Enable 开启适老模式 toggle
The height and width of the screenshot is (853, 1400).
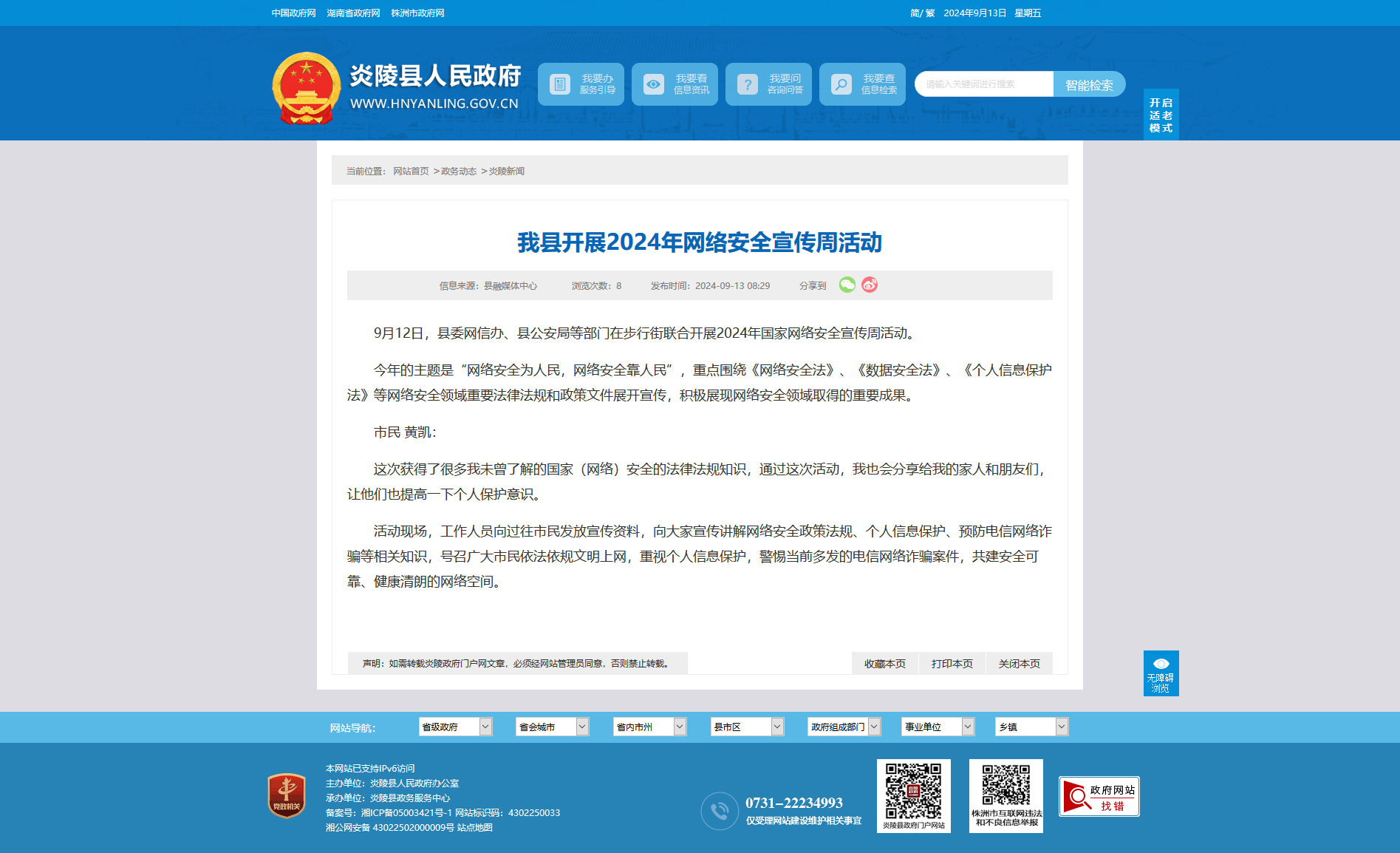point(1161,115)
